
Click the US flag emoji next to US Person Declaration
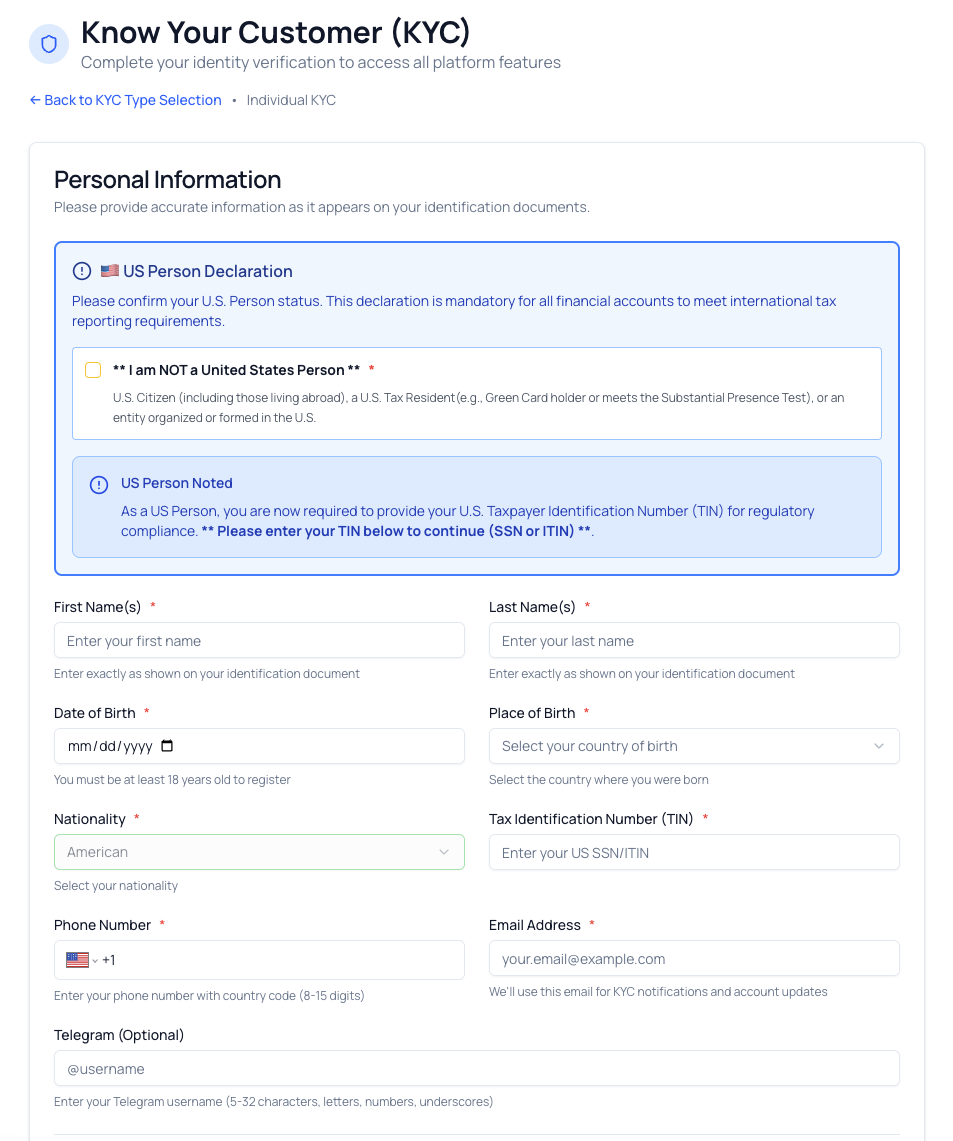click(x=109, y=270)
